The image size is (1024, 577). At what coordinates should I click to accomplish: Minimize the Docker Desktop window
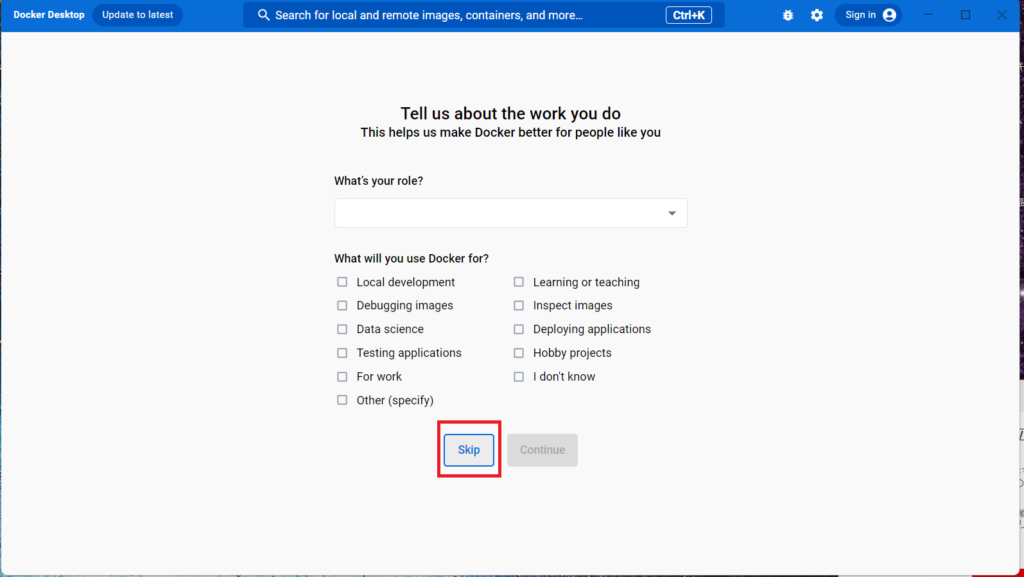(928, 14)
